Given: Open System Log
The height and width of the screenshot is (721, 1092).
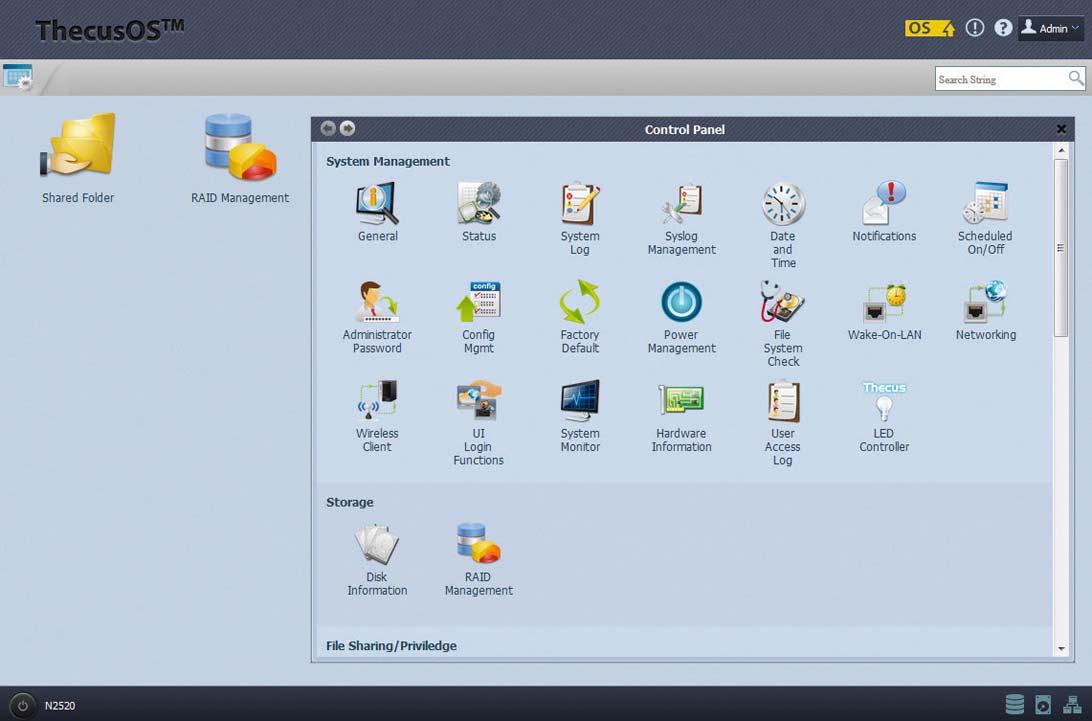Looking at the screenshot, I should (x=579, y=203).
